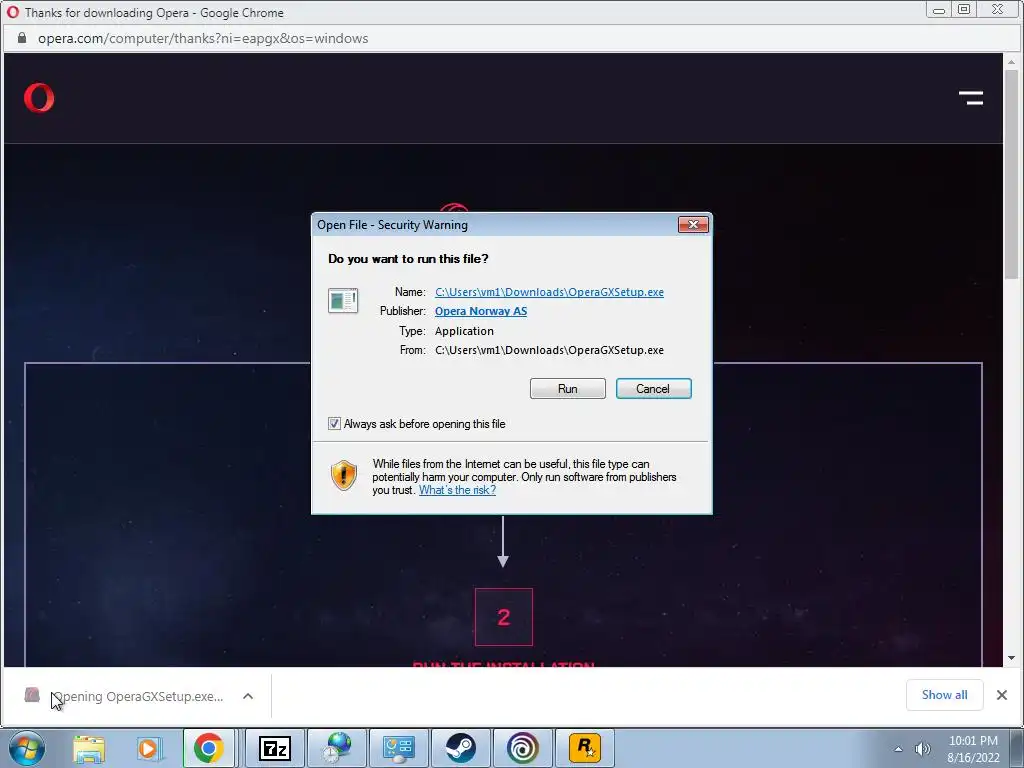
Task: Click the Opera favicon in the Chrome title bar
Action: point(12,12)
